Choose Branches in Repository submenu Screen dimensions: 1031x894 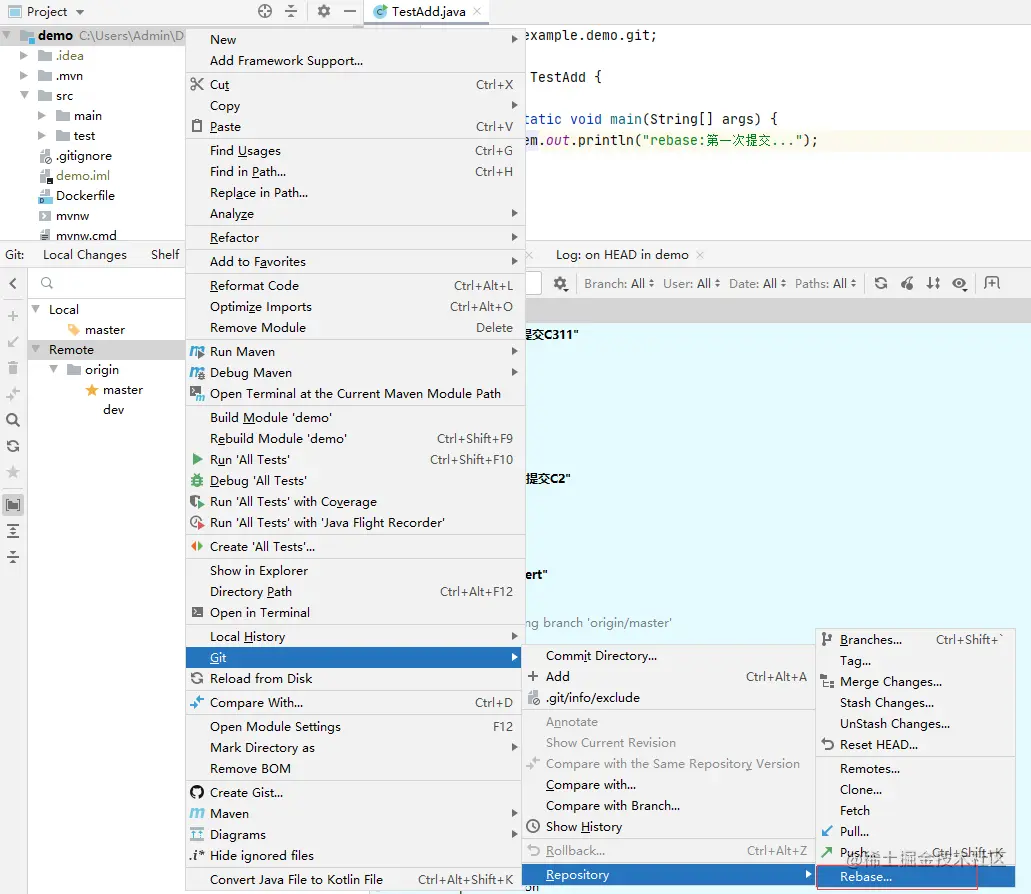point(915,639)
